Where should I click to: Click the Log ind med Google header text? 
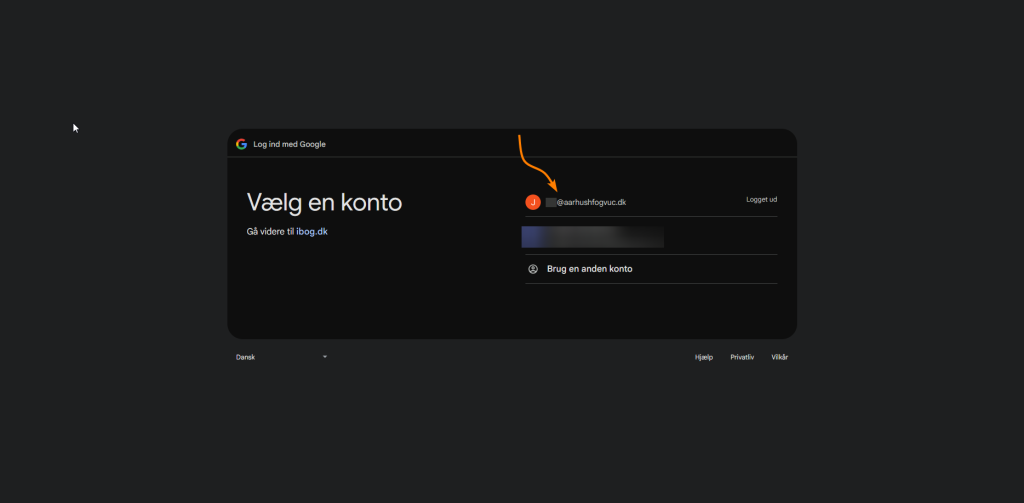coord(289,144)
